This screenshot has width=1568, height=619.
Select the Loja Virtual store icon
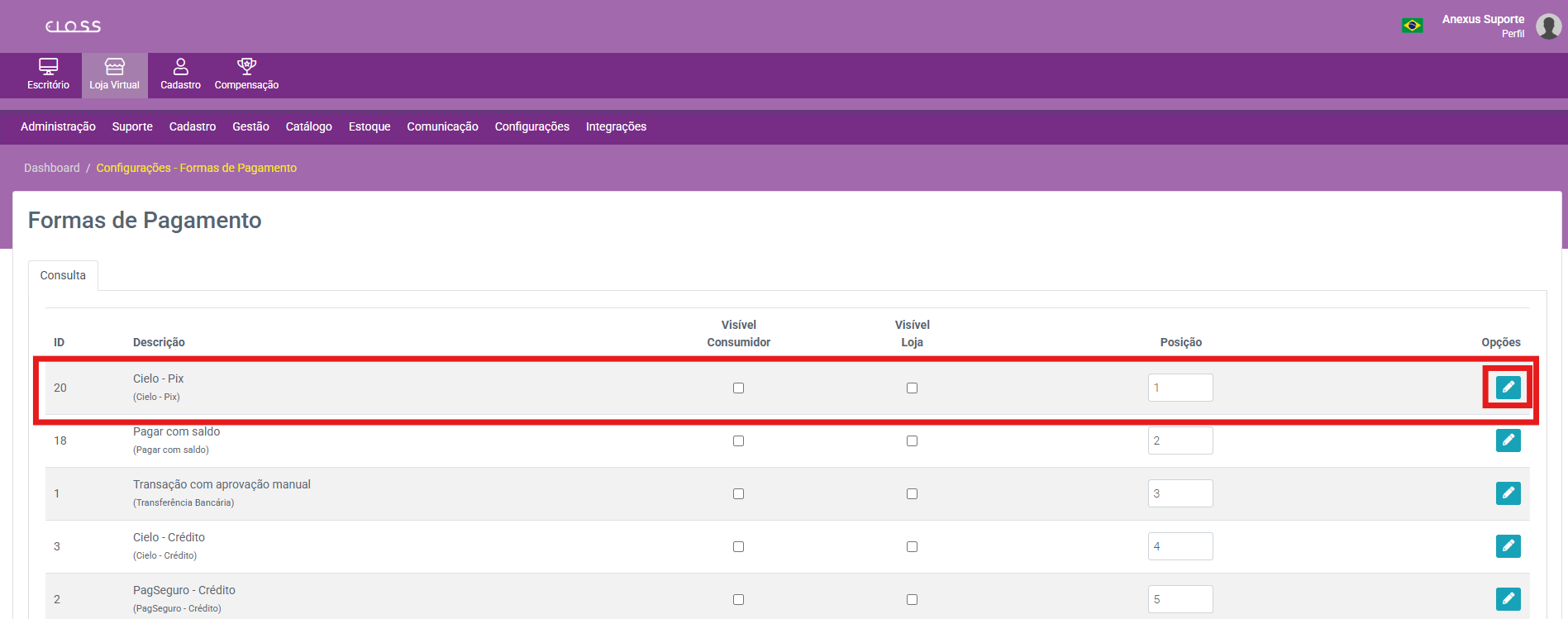click(x=114, y=67)
